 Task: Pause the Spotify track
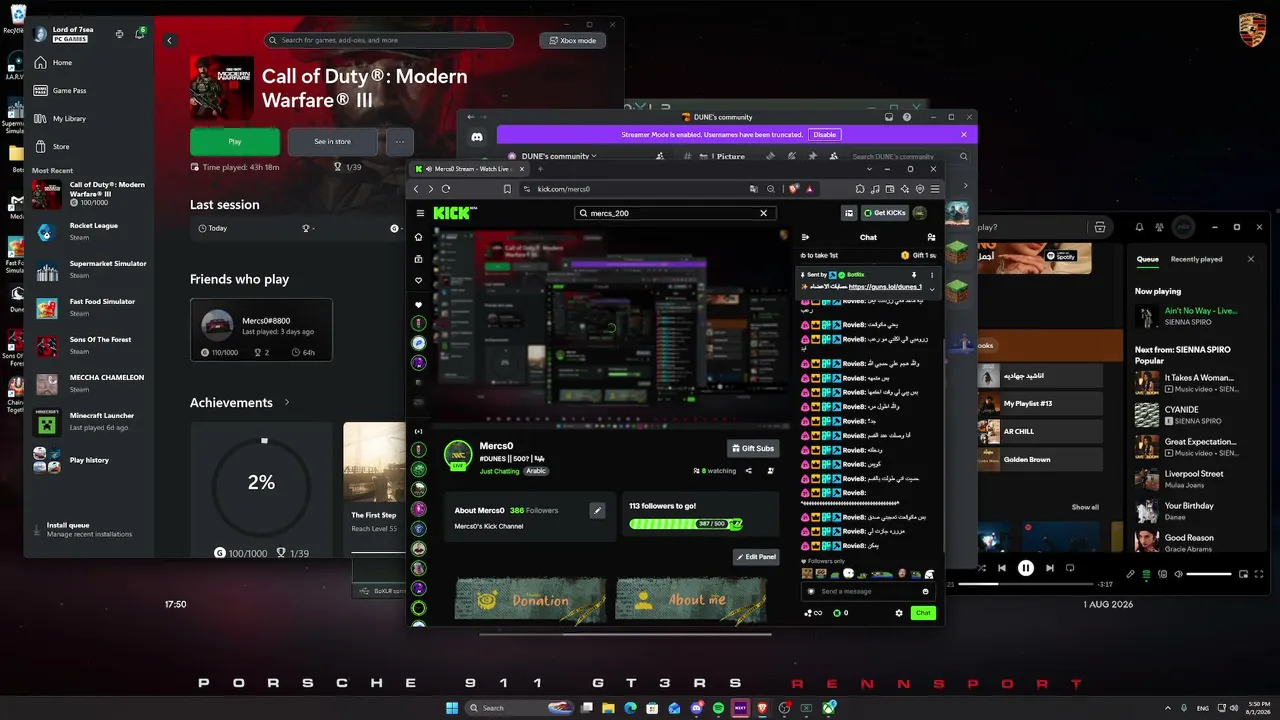coord(1025,568)
